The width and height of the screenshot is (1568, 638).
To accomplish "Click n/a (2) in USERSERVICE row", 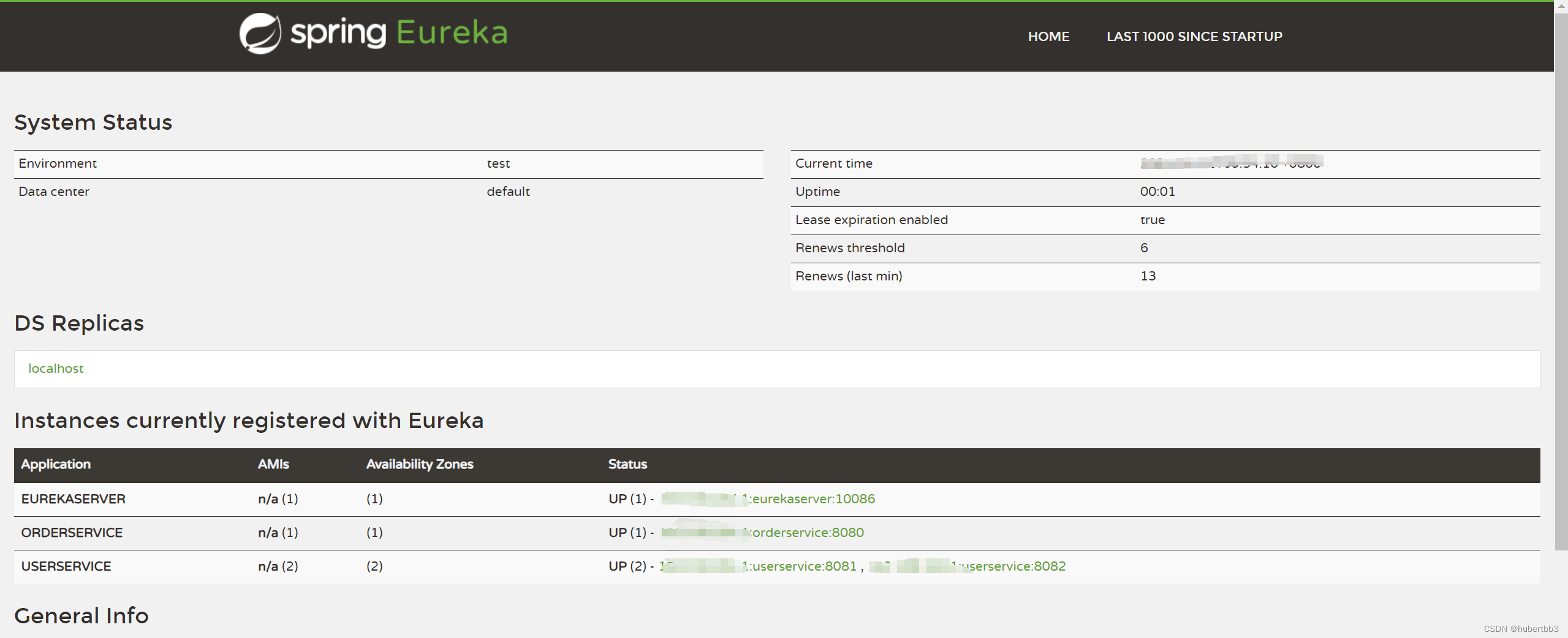I will (278, 566).
